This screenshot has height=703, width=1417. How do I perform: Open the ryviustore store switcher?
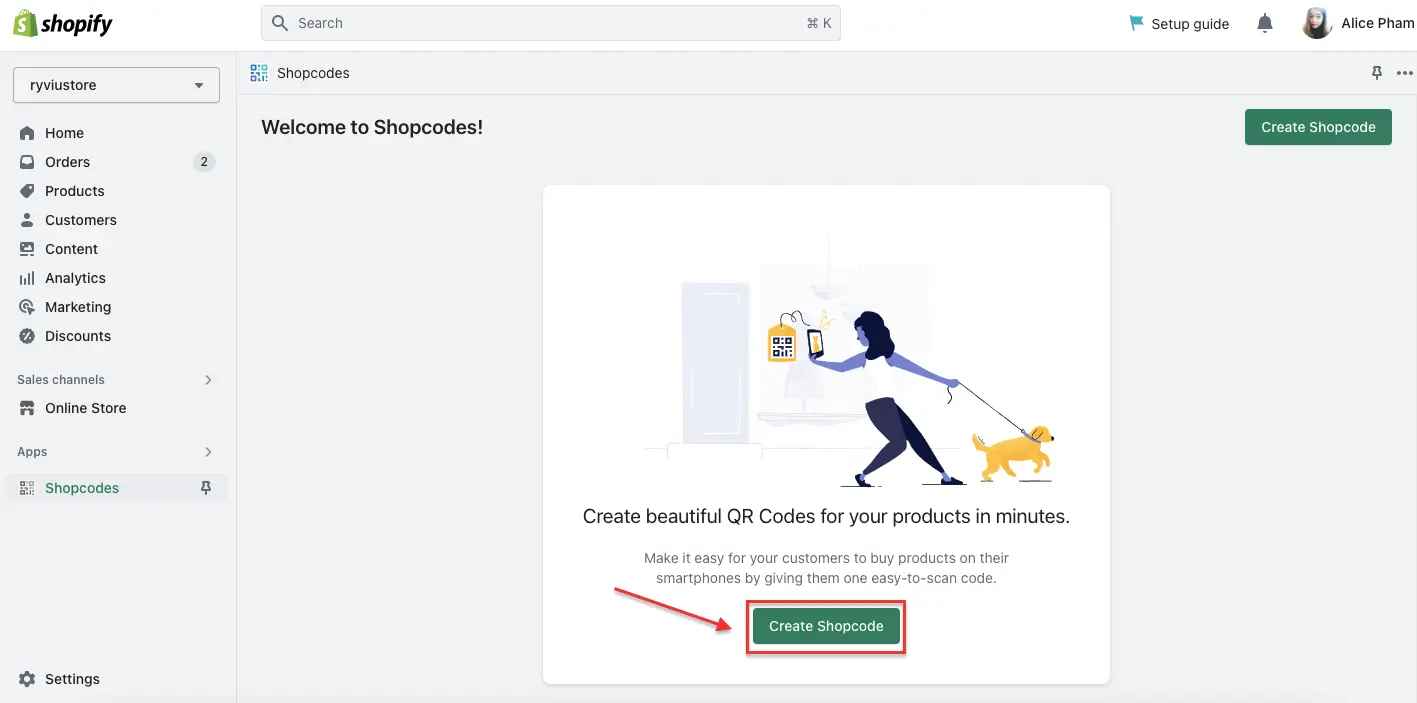click(115, 85)
